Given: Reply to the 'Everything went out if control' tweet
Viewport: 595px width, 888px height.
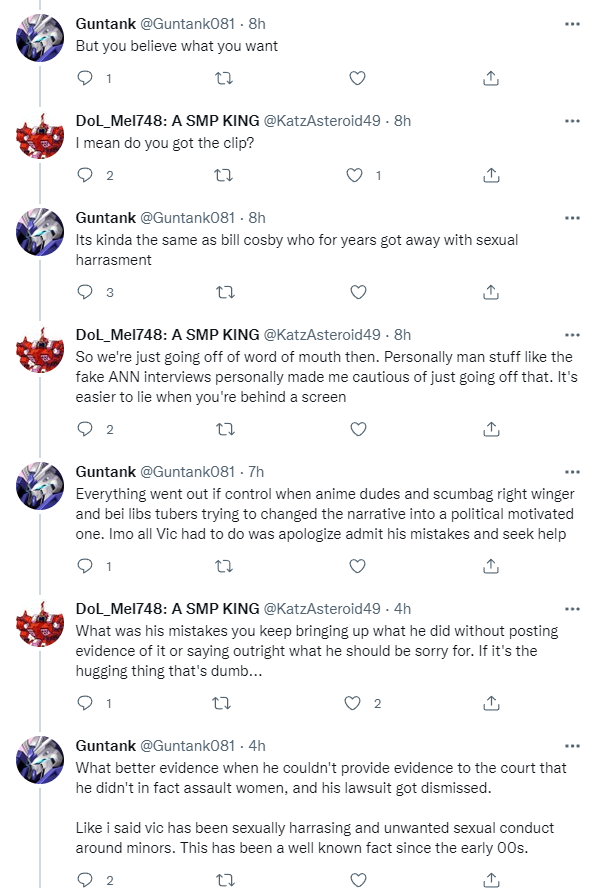Looking at the screenshot, I should 85,566.
